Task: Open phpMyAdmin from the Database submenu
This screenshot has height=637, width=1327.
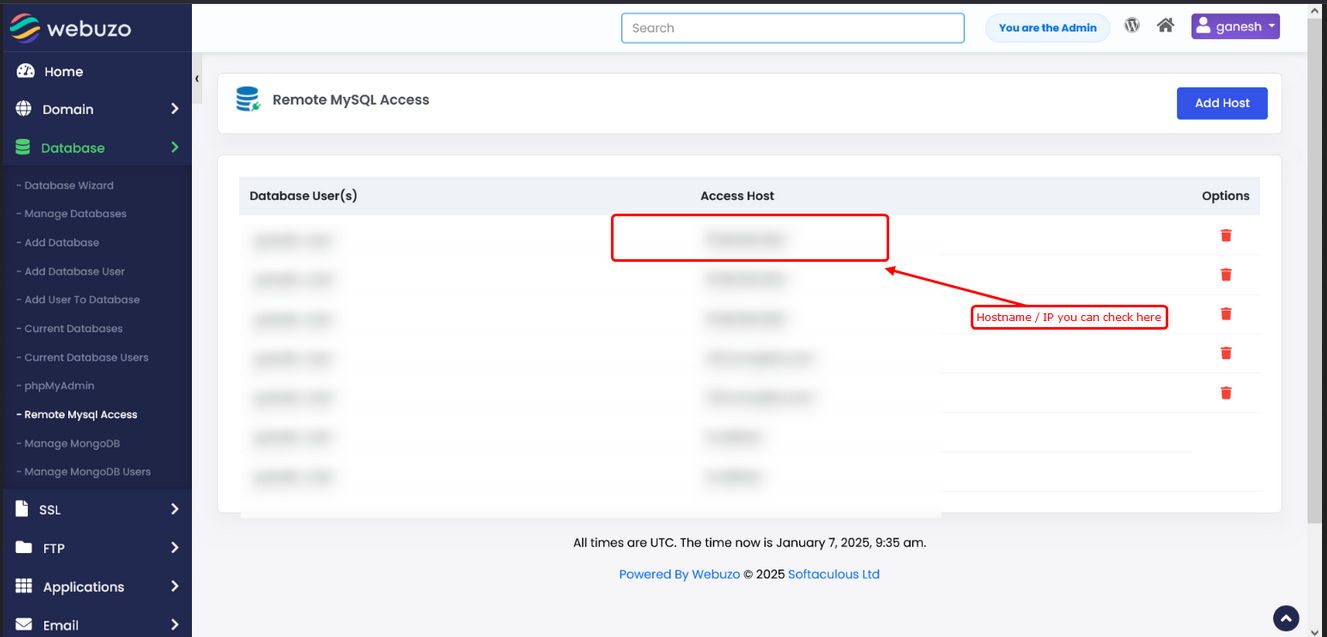Action: tap(59, 386)
